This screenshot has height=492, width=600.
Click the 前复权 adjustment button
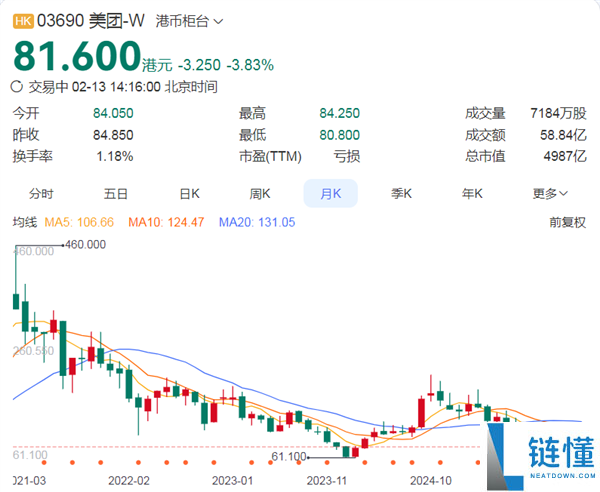(567, 222)
